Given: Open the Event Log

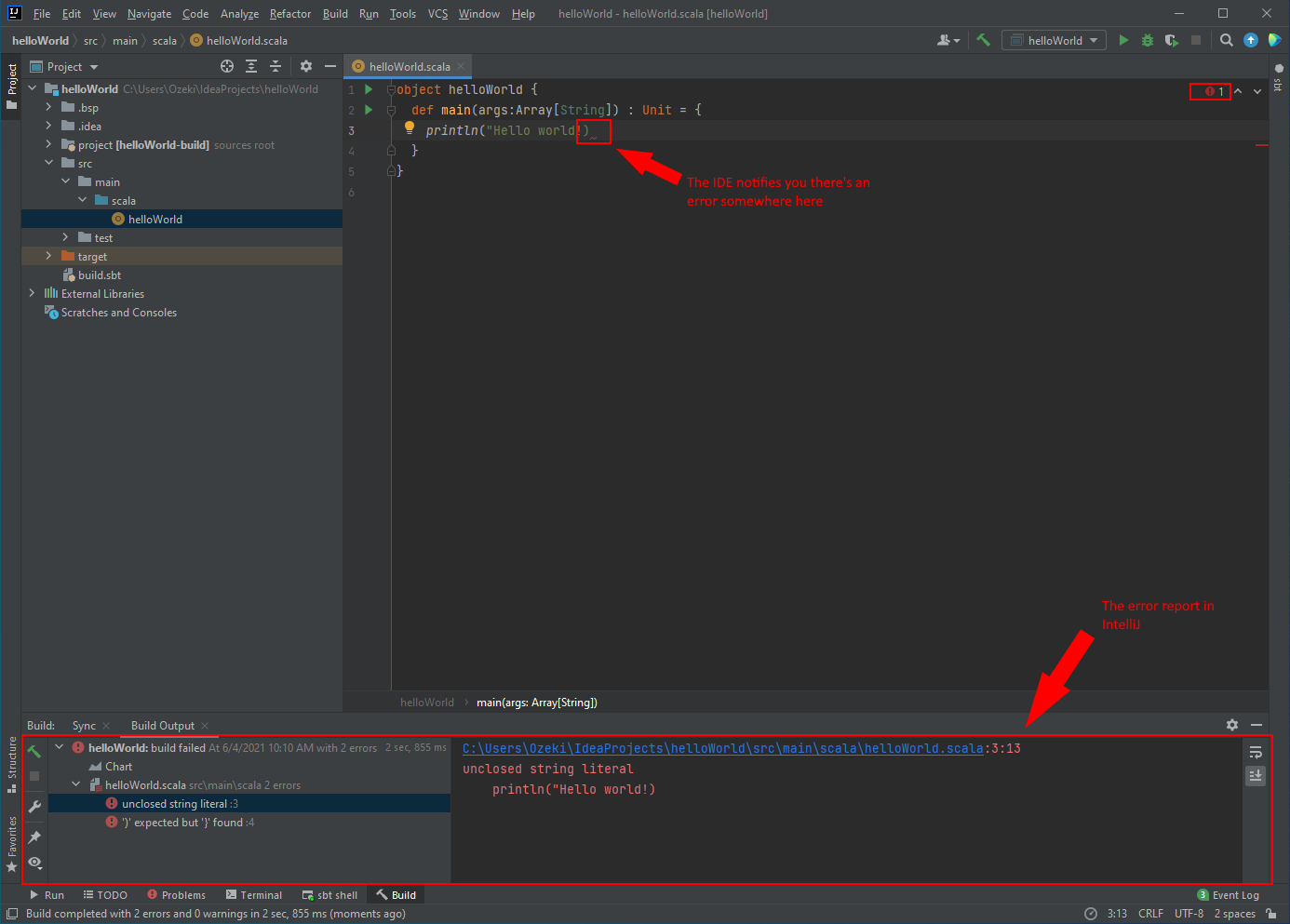Looking at the screenshot, I should coord(1229,895).
